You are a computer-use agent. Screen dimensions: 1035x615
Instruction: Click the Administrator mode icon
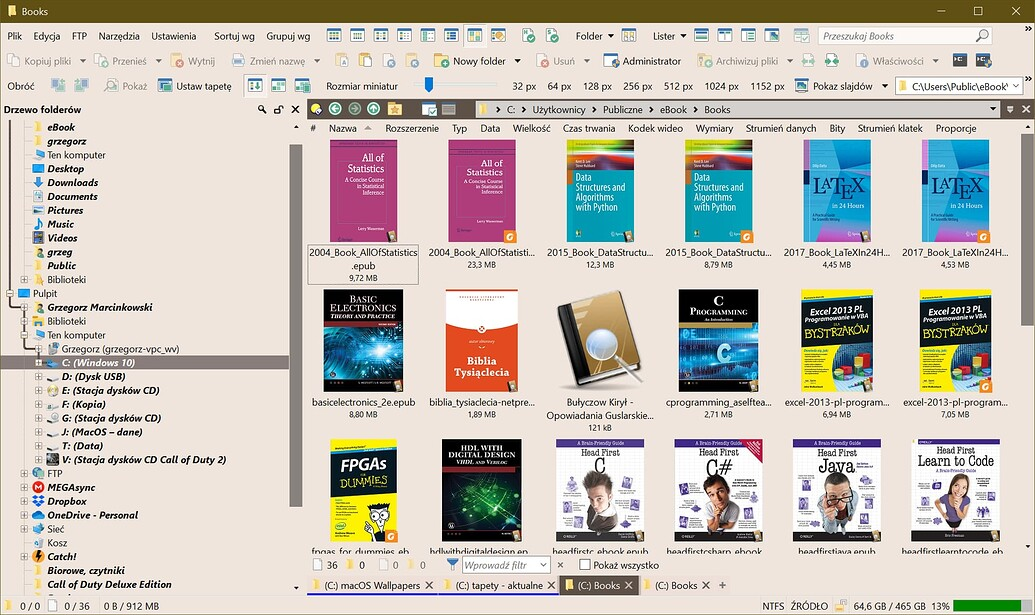tap(611, 61)
